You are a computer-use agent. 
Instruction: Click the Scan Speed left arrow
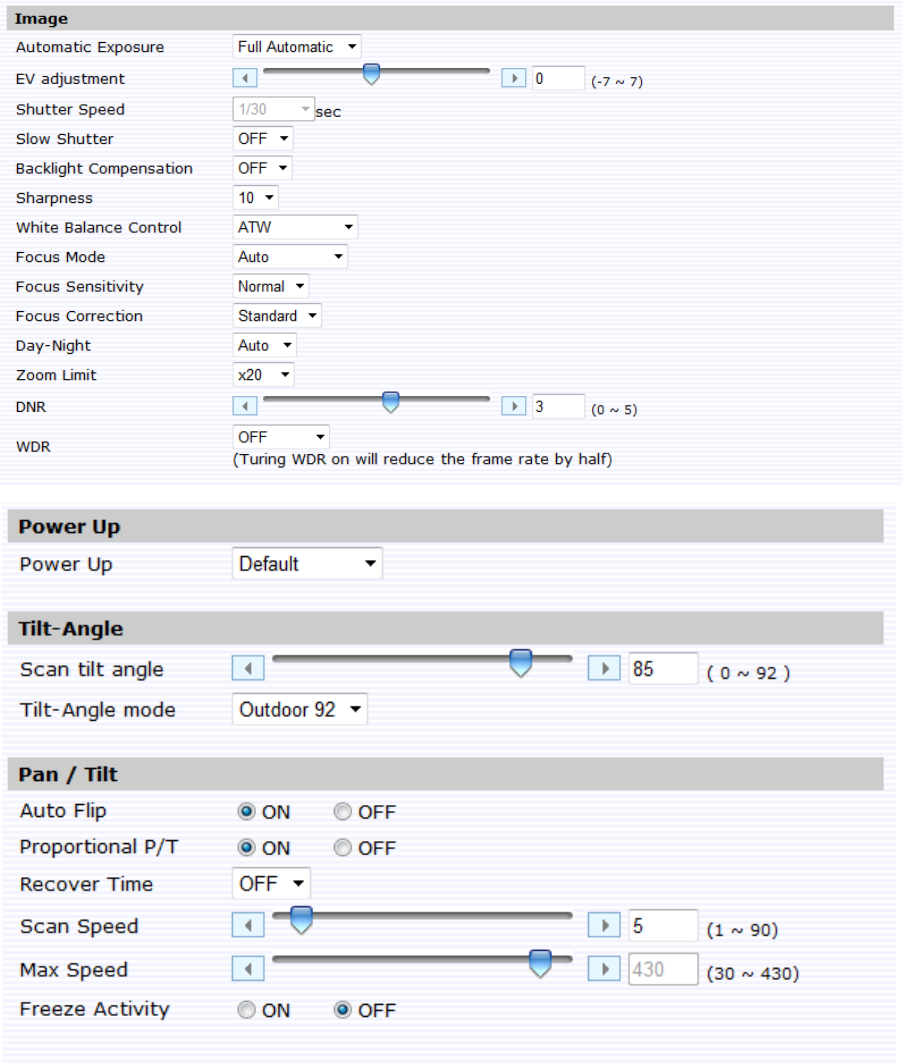248,925
